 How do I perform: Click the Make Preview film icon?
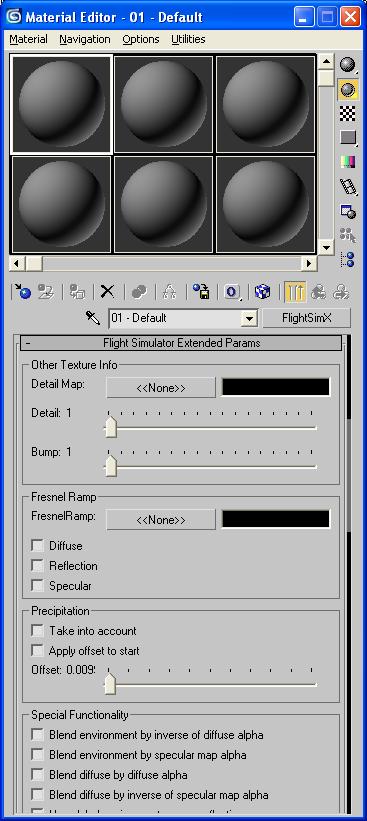(348, 186)
